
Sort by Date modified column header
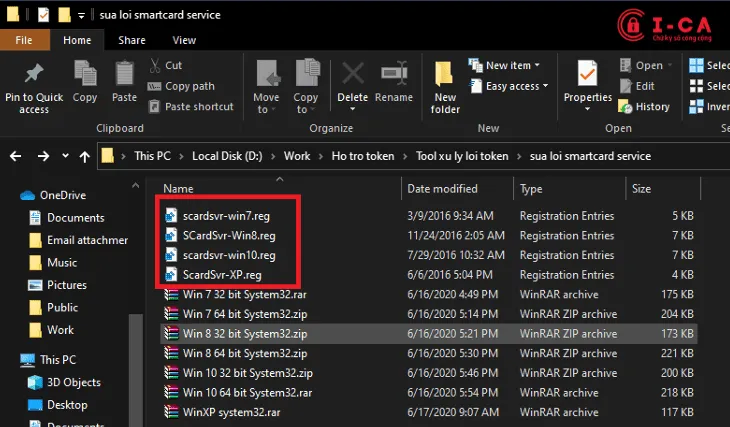coord(442,189)
